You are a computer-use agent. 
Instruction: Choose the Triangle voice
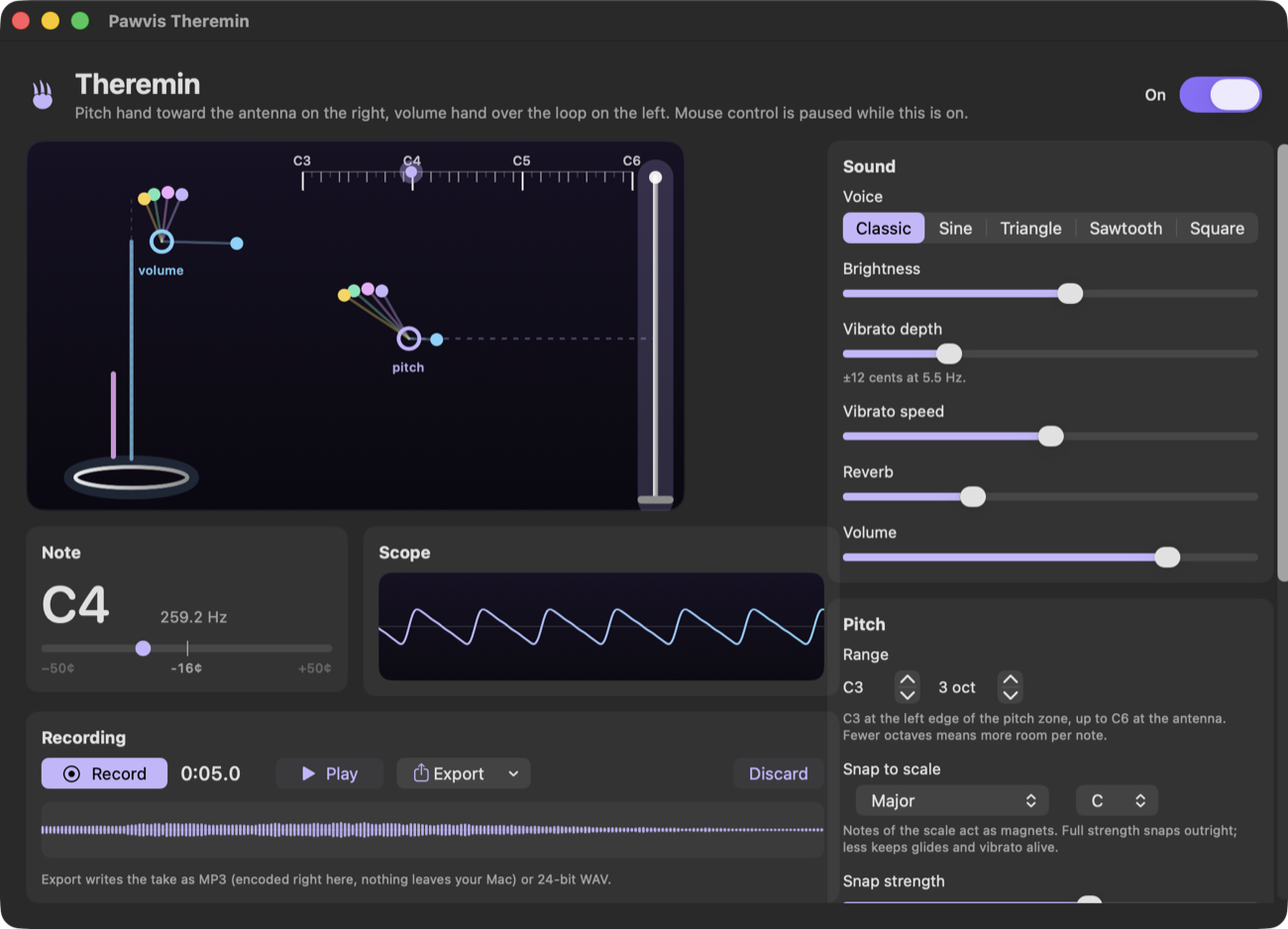1030,228
